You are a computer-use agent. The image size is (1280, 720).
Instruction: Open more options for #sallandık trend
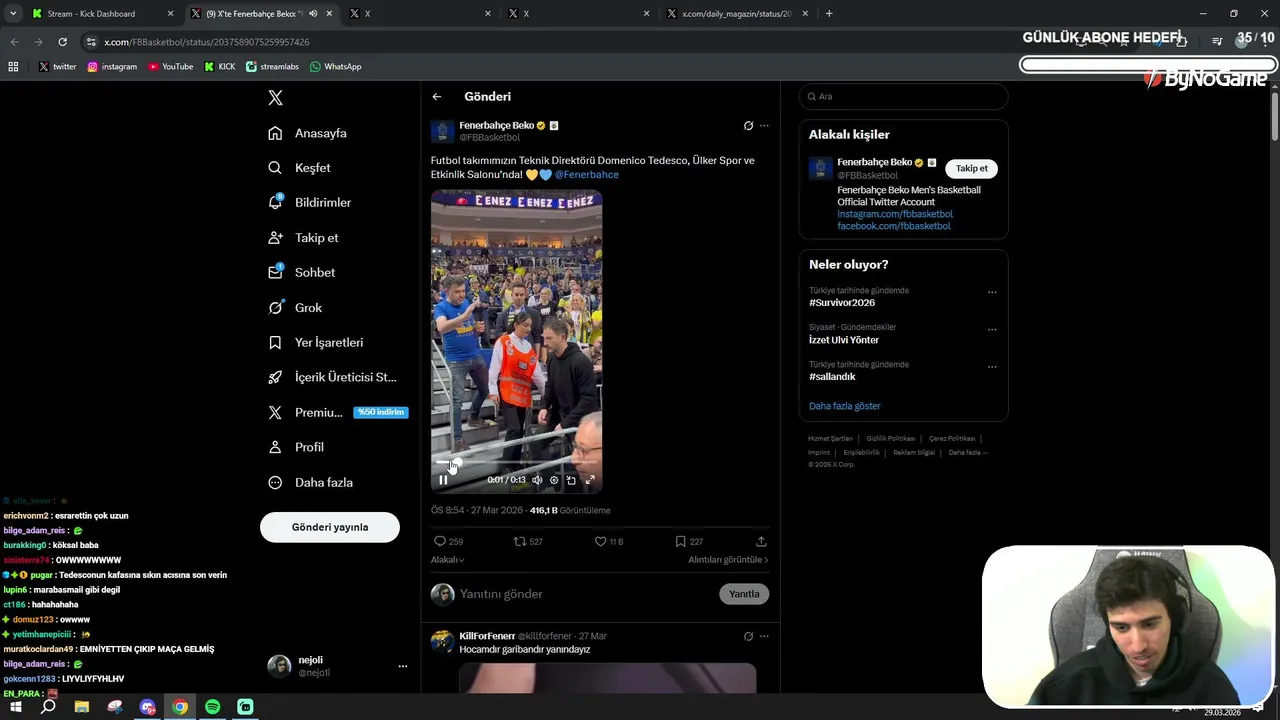(x=992, y=367)
